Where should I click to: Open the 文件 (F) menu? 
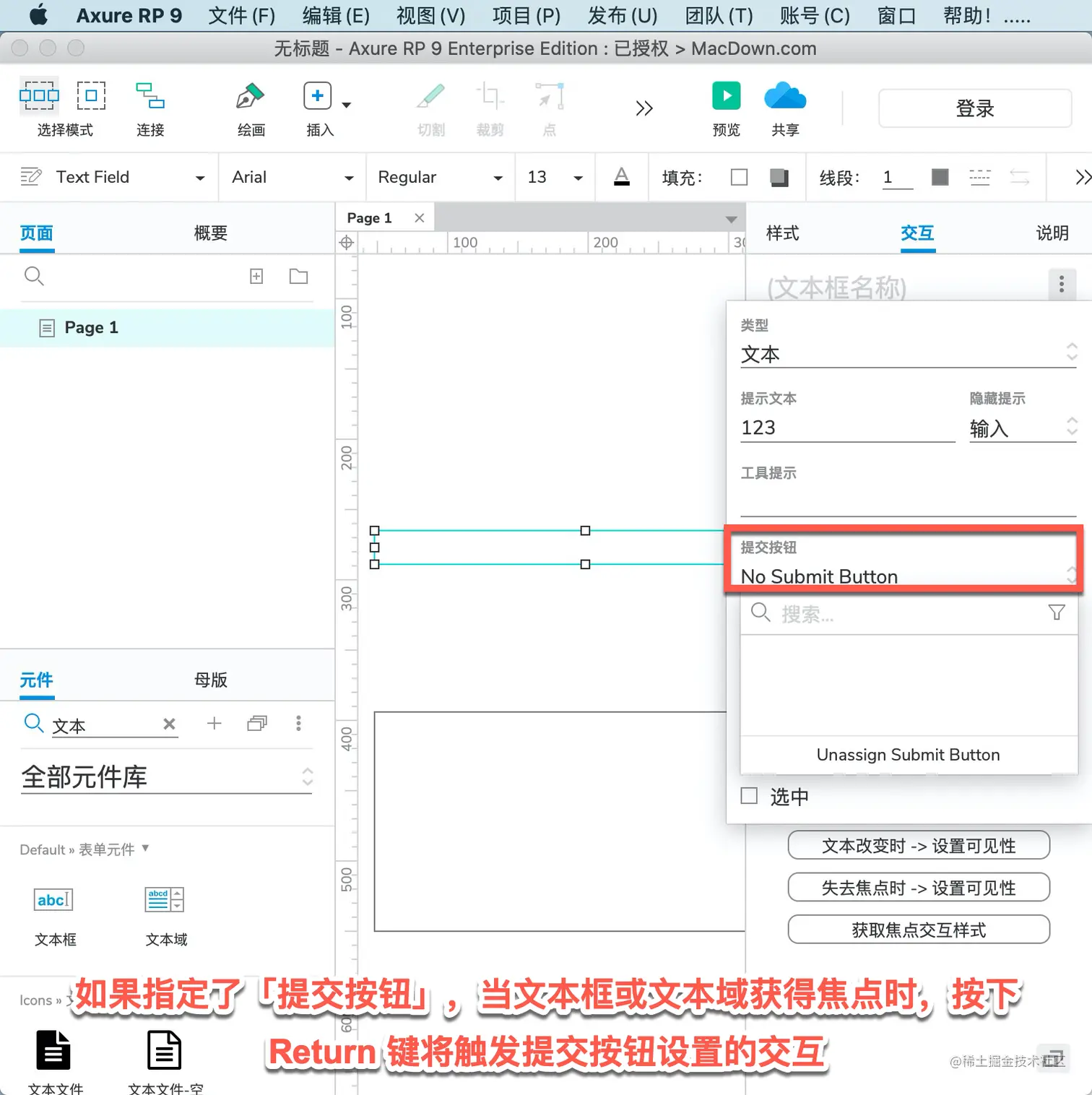241,15
